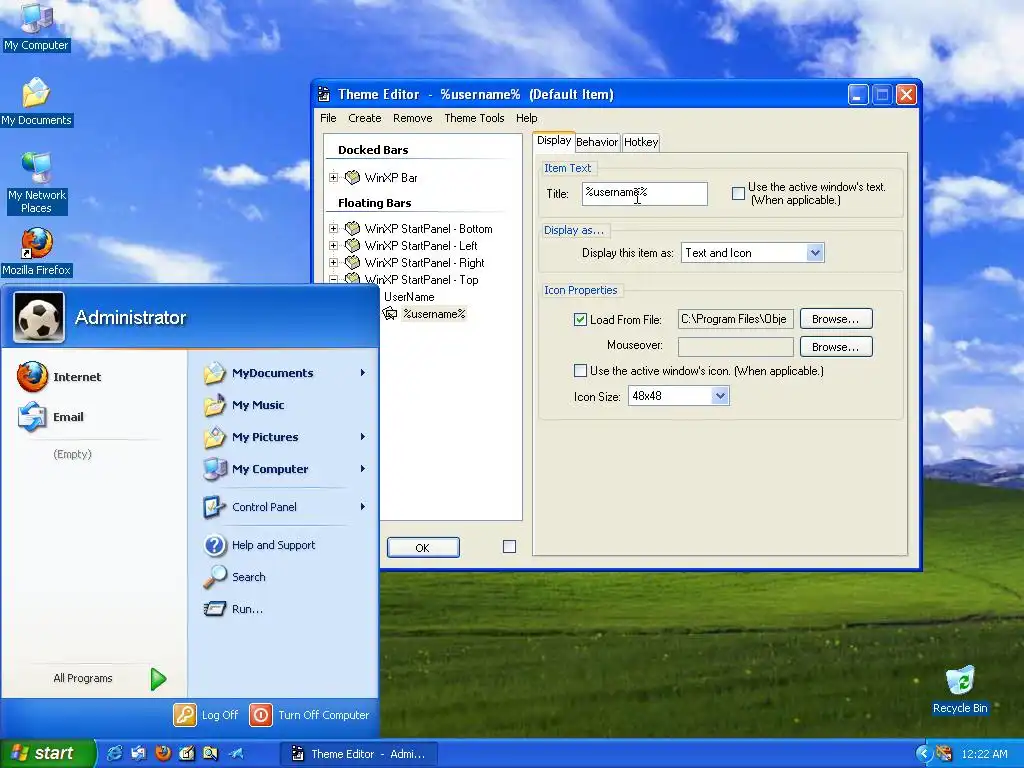1024x768 pixels.
Task: Click OK button in Theme Editor
Action: pyautogui.click(x=423, y=547)
